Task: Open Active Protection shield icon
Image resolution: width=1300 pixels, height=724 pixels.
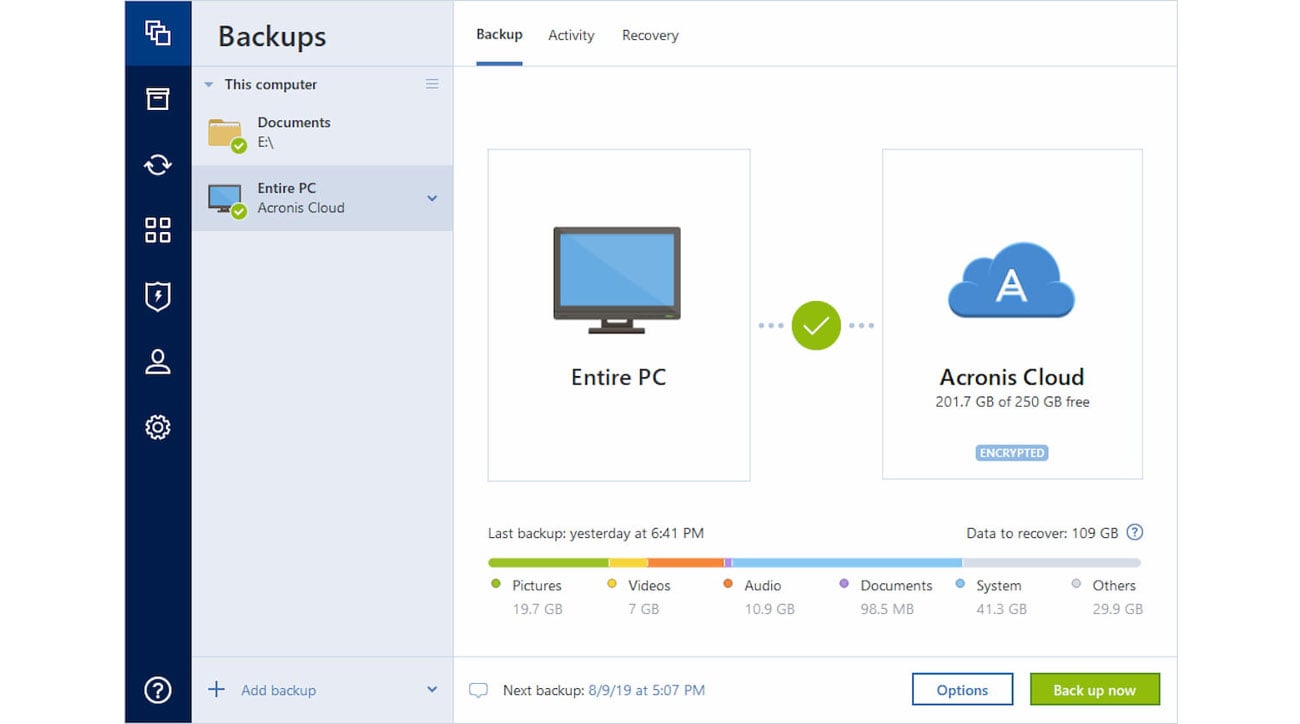Action: pos(158,296)
